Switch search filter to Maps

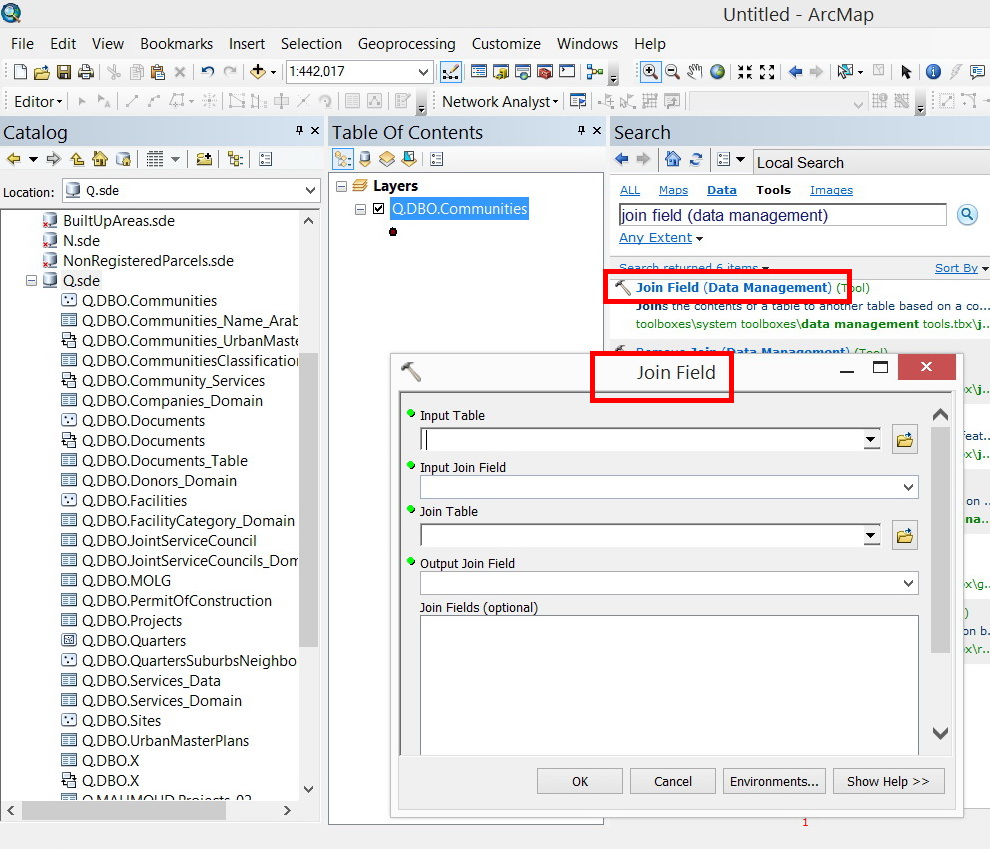pyautogui.click(x=673, y=190)
